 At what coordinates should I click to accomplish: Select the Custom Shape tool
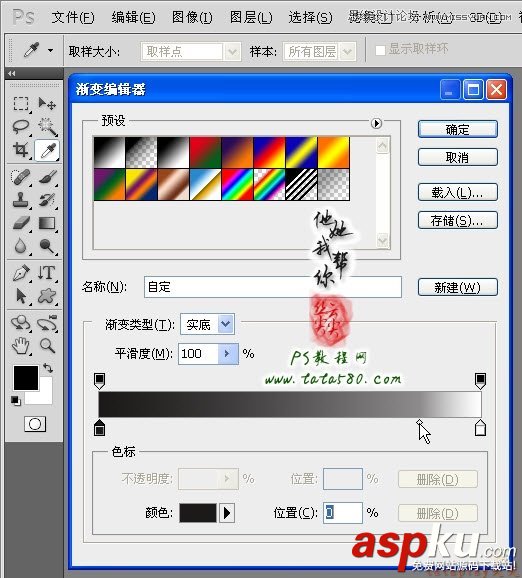[x=47, y=296]
